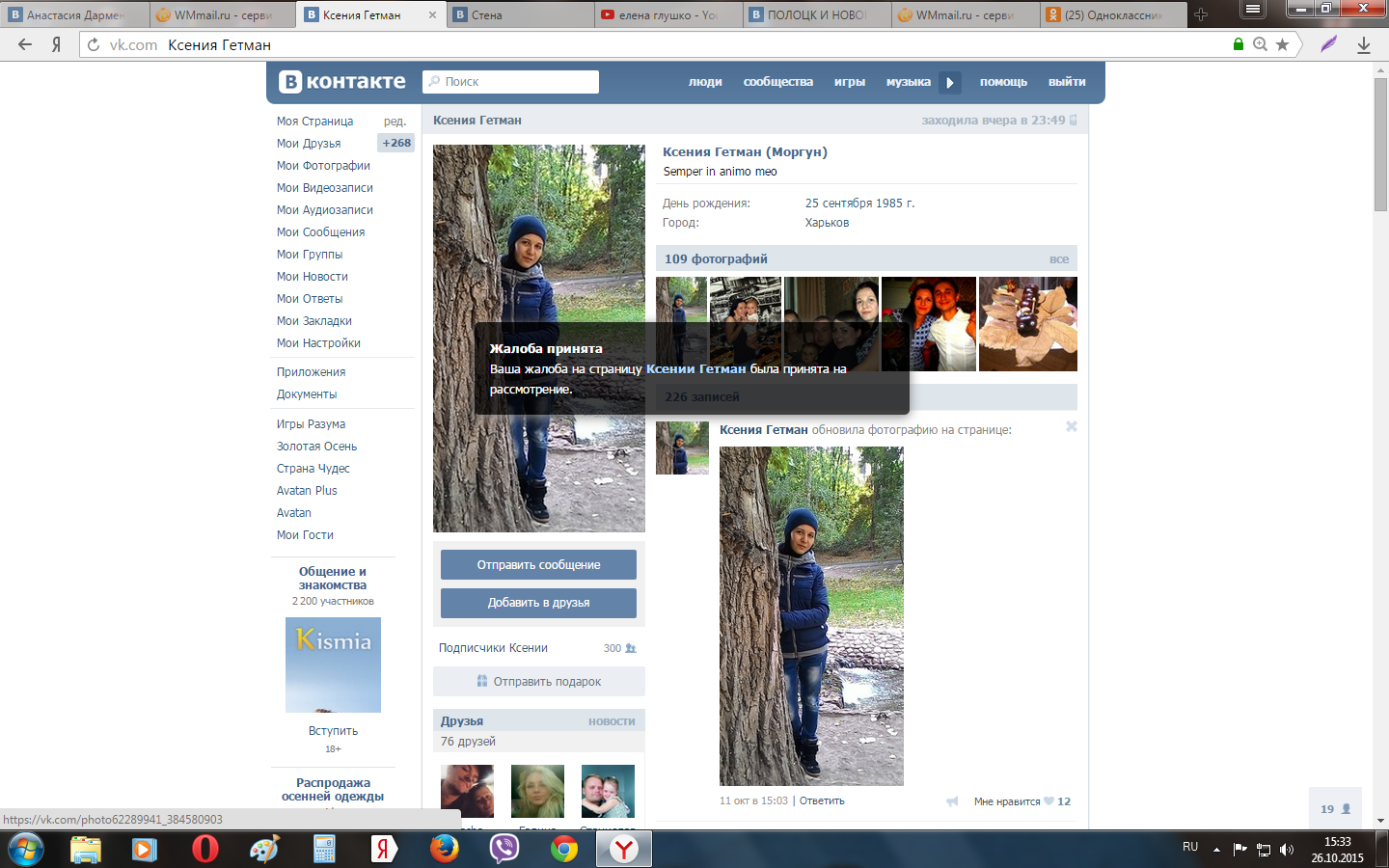Open 'ред.' edit link in sidebar

pos(395,122)
